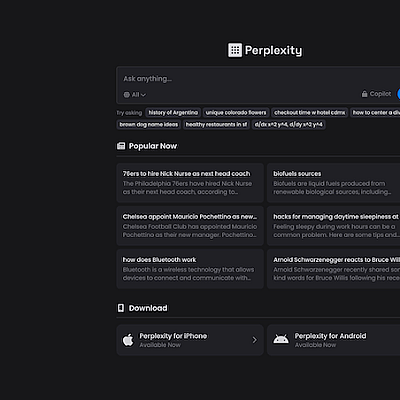The height and width of the screenshot is (400, 400).
Task: Open the All focus dropdown
Action: tap(135, 95)
